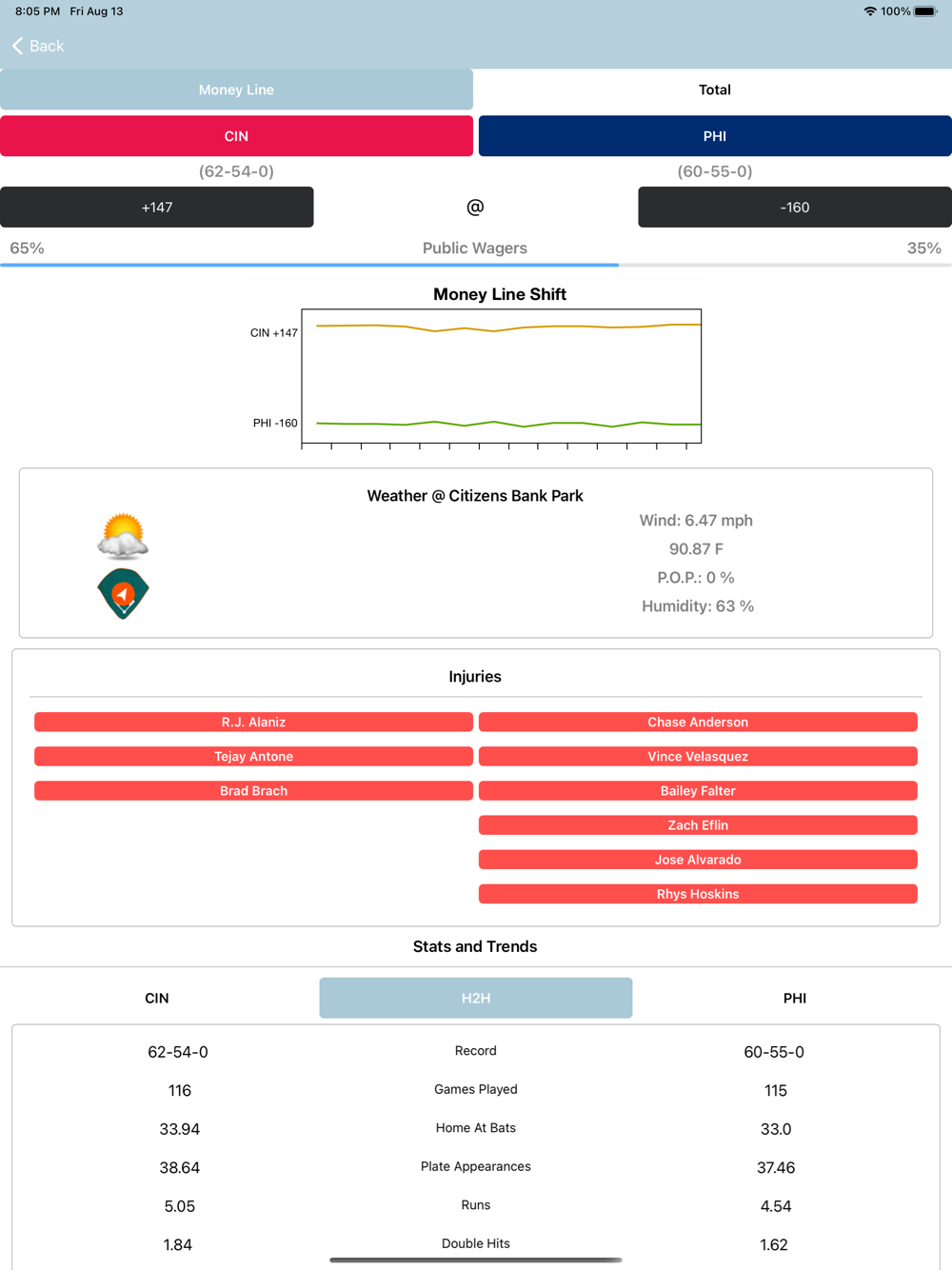Switch to the Total tab

coord(715,89)
